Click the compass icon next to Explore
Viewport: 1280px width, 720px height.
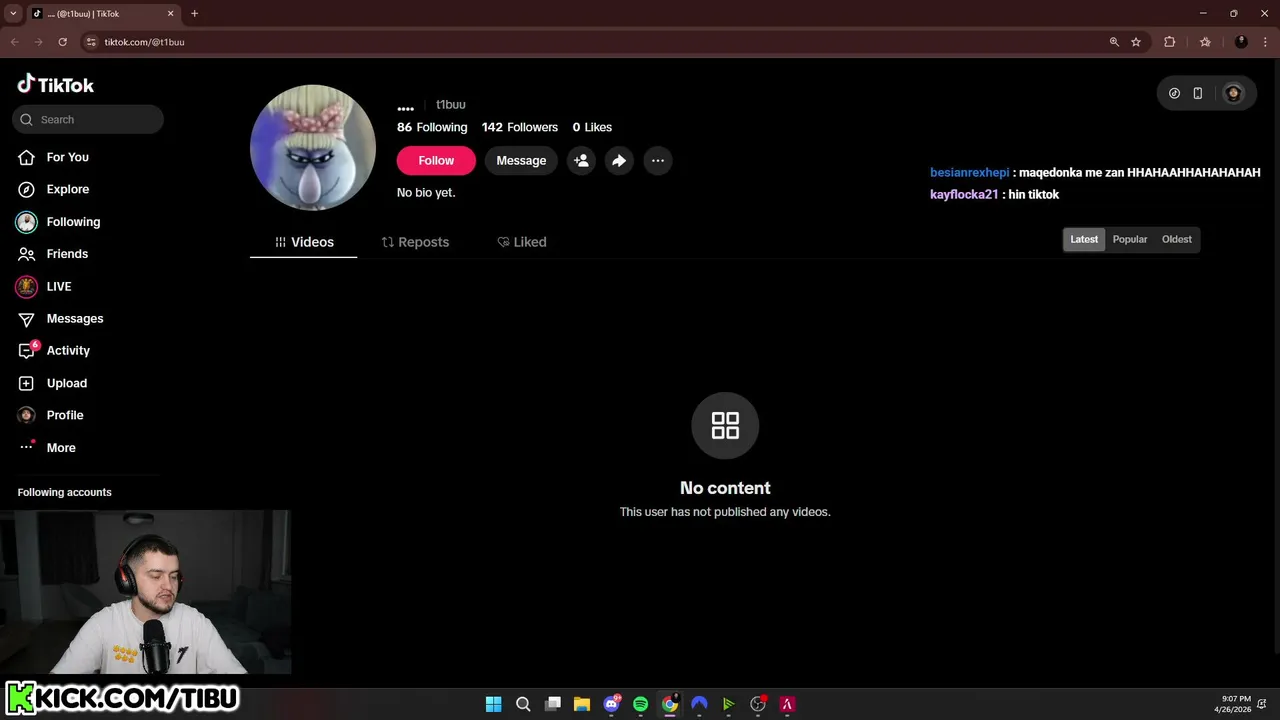27,189
